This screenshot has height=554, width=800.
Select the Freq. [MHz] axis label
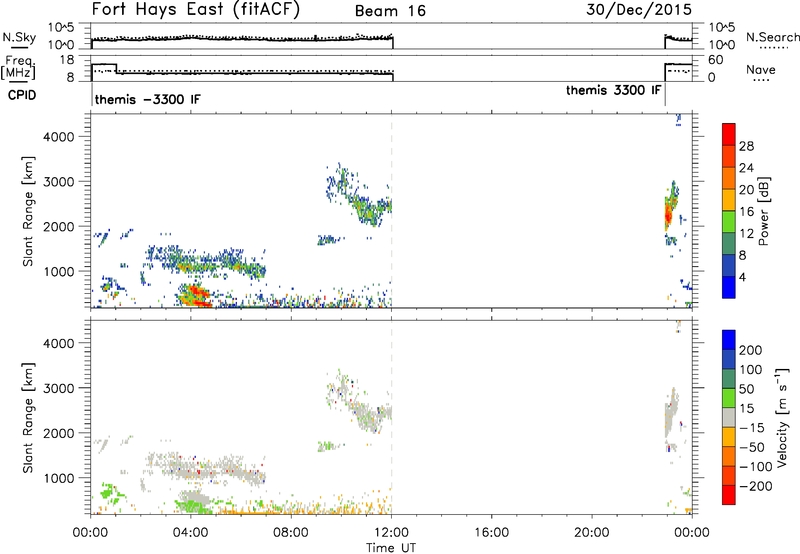pyautogui.click(x=19, y=68)
